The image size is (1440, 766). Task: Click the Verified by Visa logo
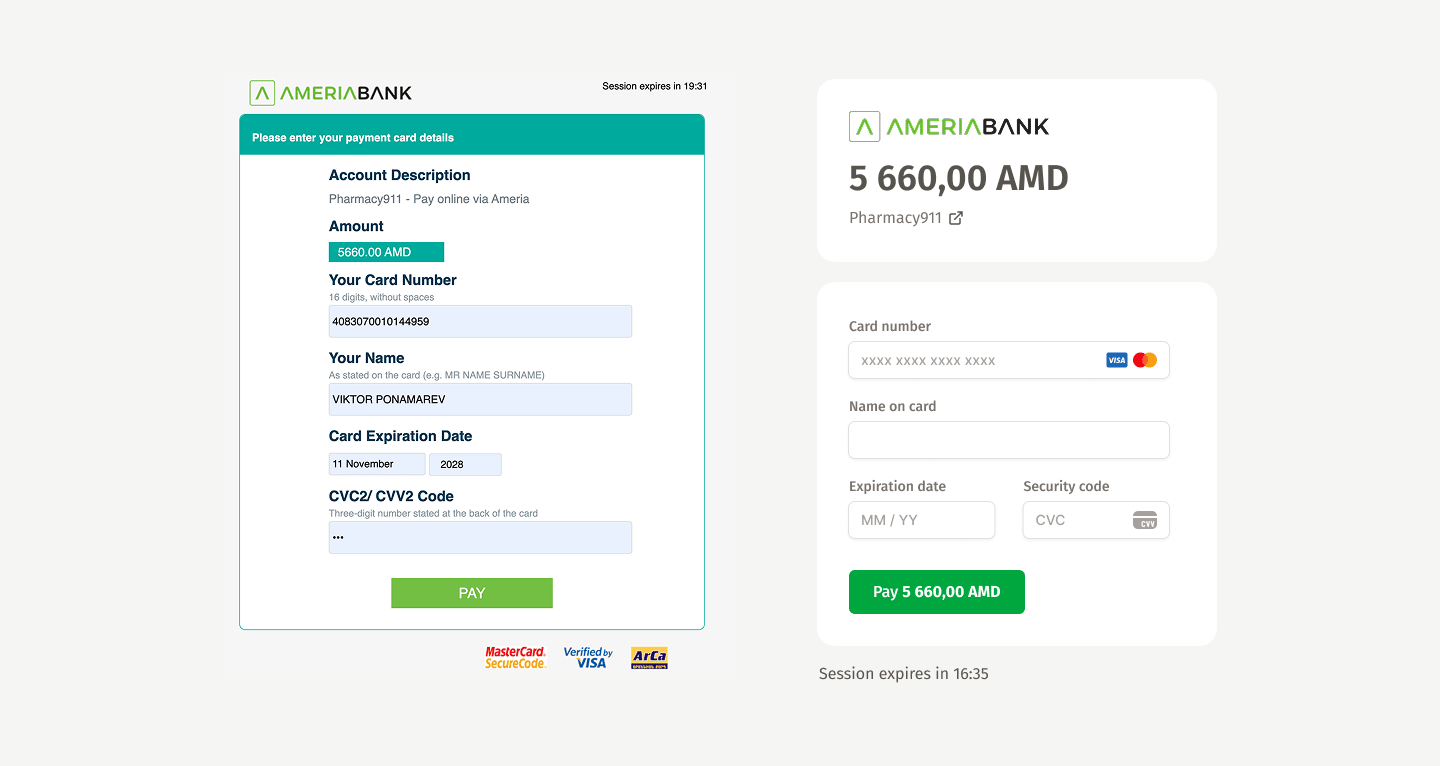[x=588, y=657]
